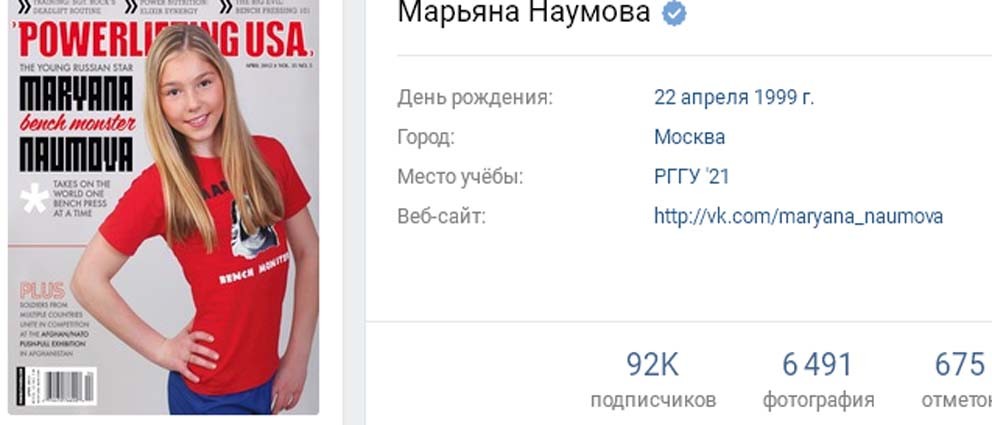The image size is (992, 425).
Task: Click the PLUS section on the cover
Action: pos(43,290)
